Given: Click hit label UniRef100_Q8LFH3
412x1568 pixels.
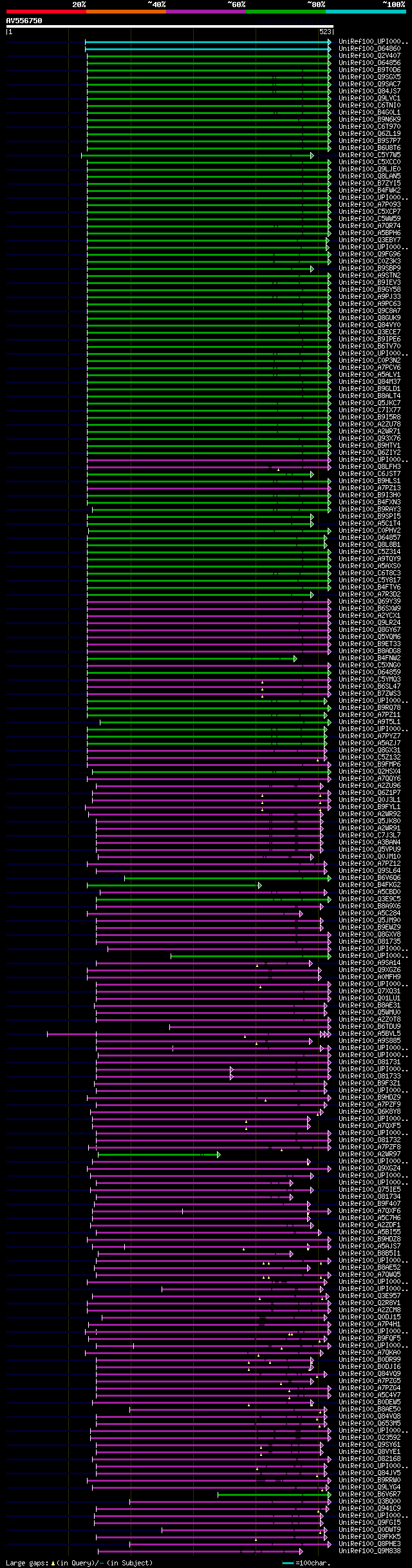Looking at the screenshot, I should tap(370, 466).
